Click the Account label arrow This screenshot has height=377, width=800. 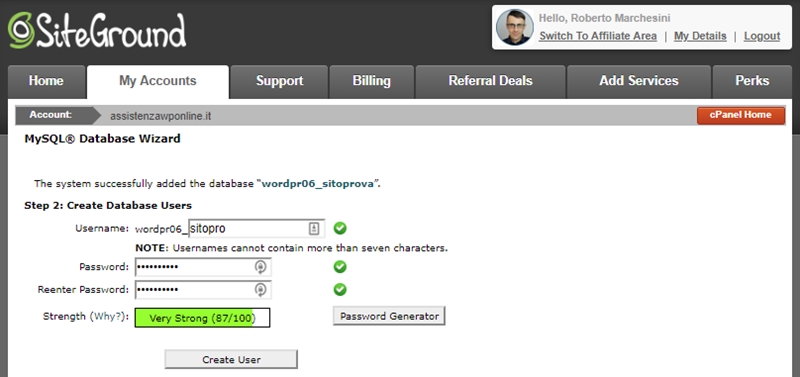(x=58, y=115)
